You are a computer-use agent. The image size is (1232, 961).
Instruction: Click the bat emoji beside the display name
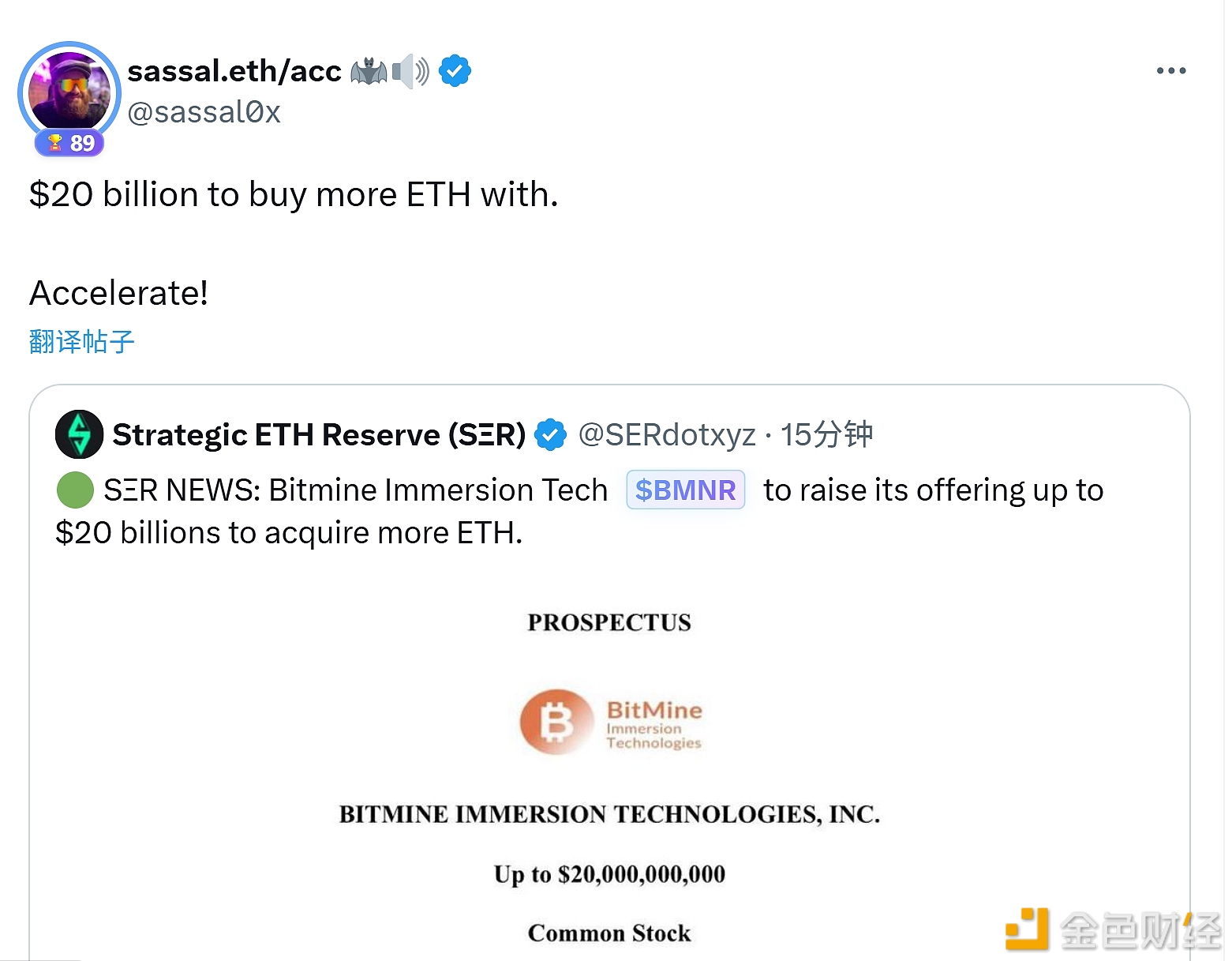pyautogui.click(x=369, y=72)
